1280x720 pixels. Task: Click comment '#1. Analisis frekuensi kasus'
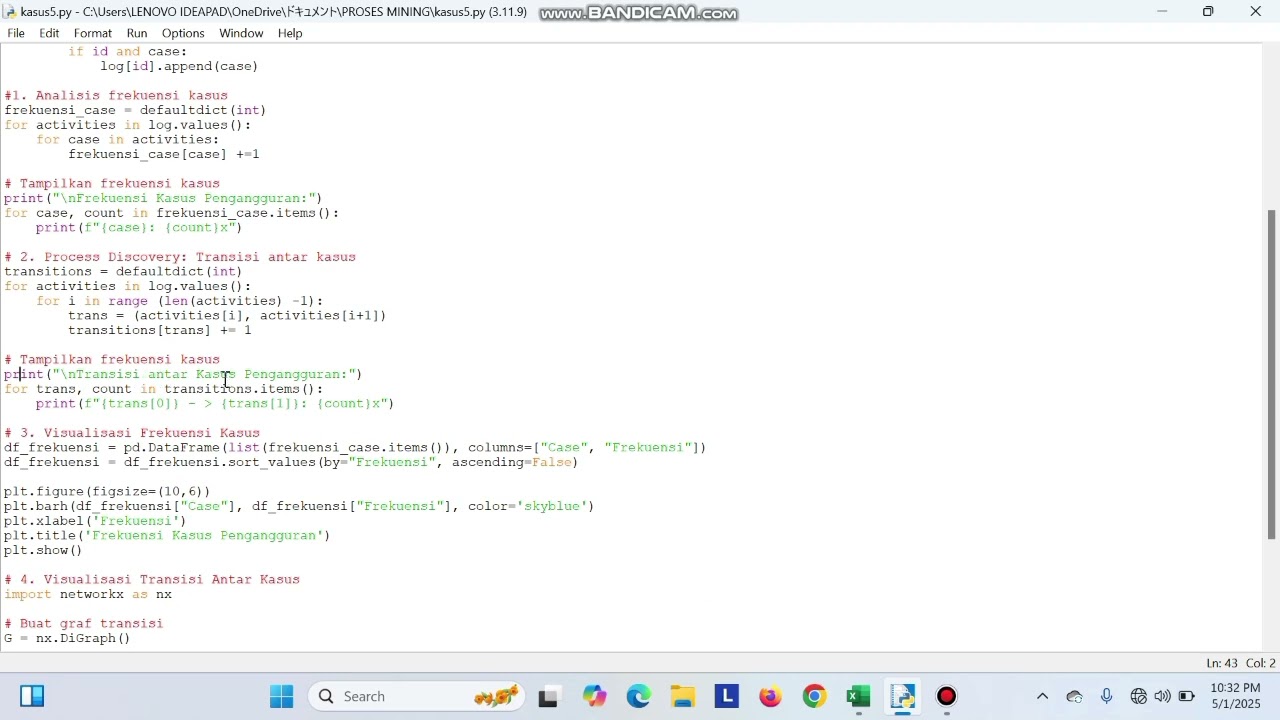pyautogui.click(x=116, y=95)
